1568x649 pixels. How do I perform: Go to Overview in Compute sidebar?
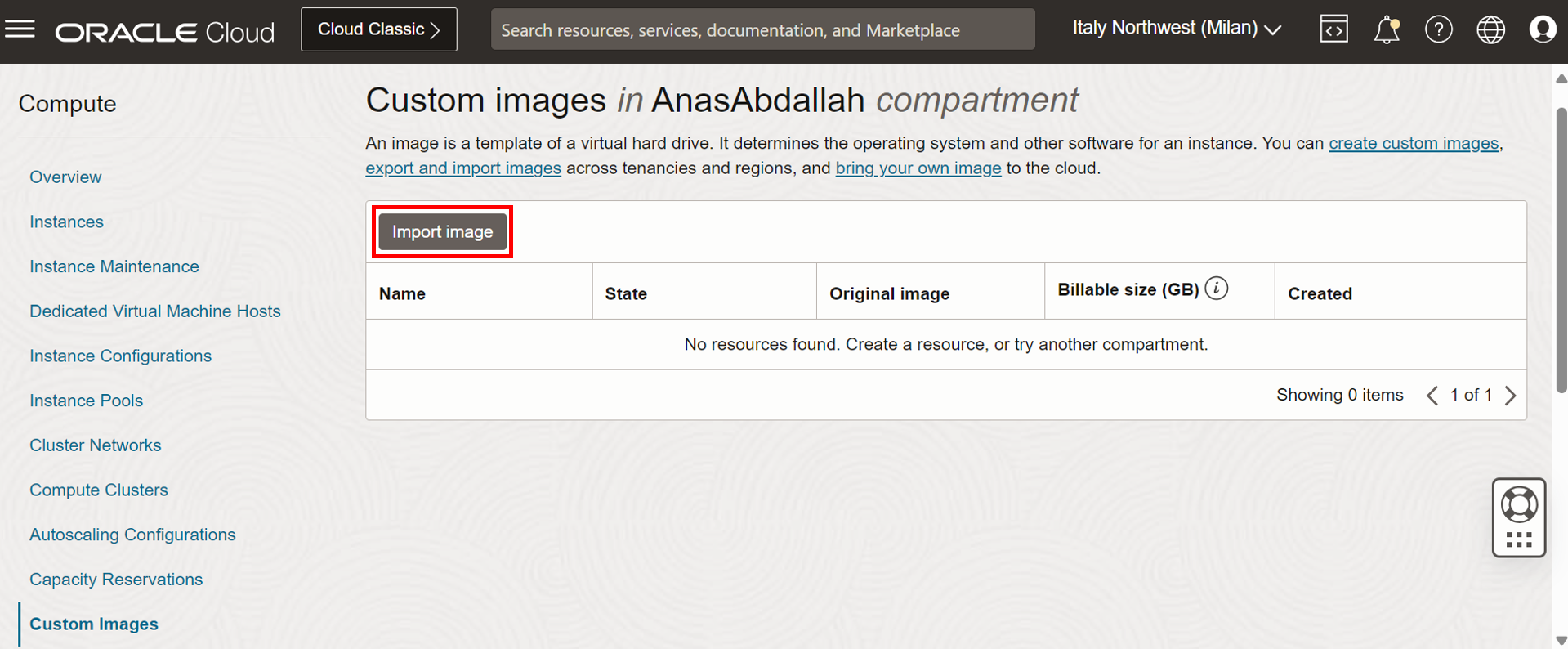pos(65,177)
